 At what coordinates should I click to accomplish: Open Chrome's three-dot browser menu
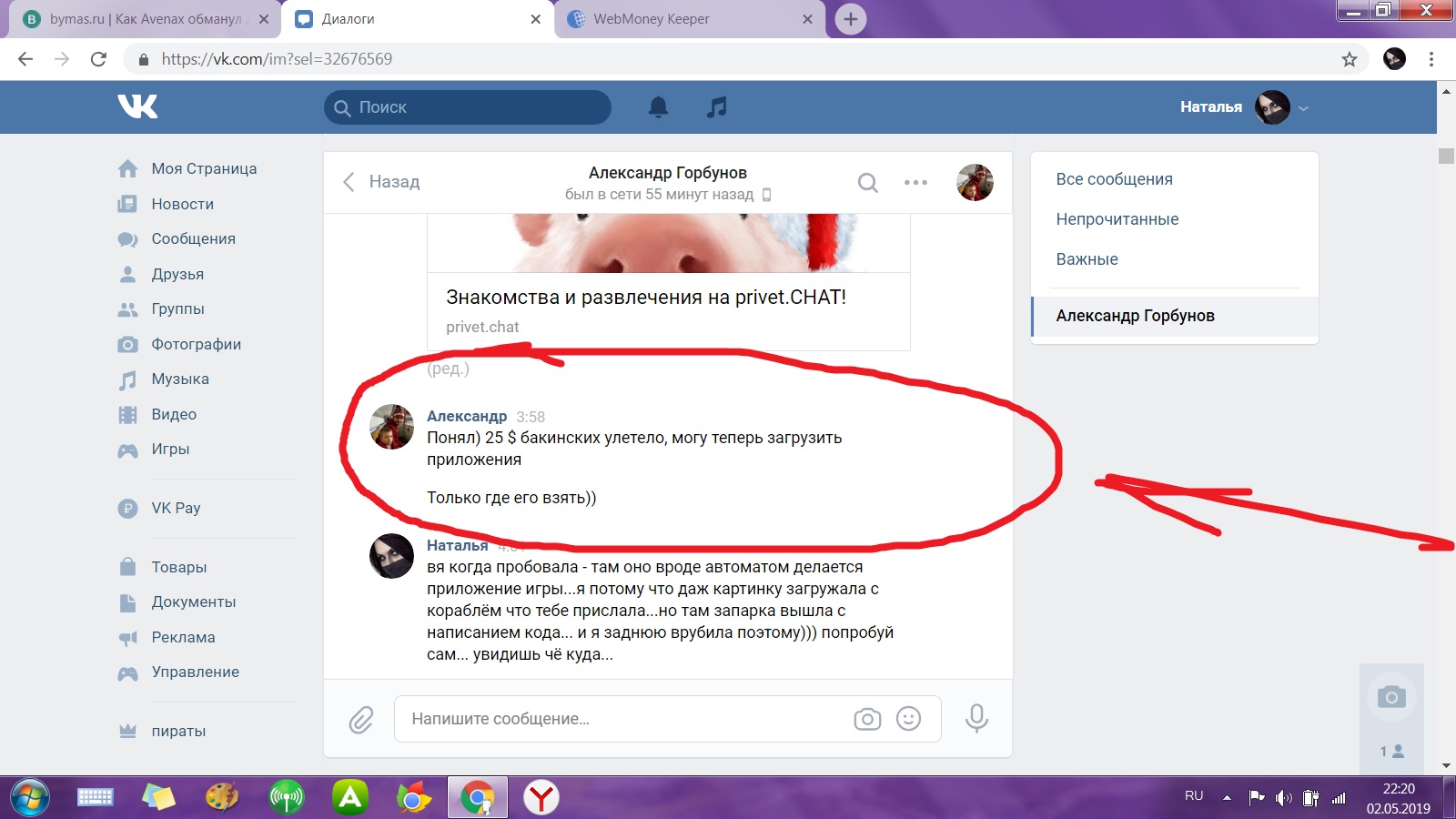pyautogui.click(x=1431, y=59)
